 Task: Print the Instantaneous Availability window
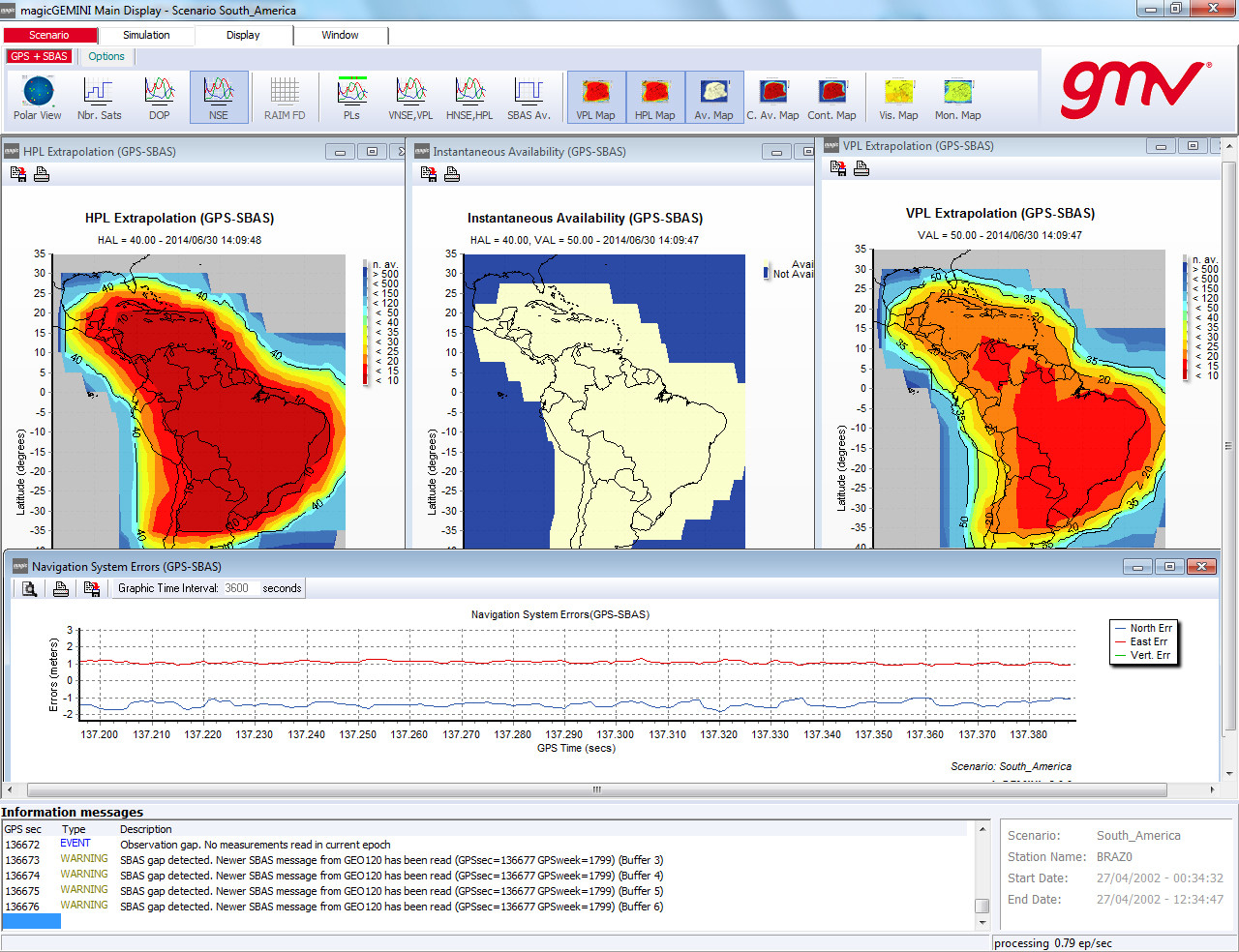(x=452, y=174)
